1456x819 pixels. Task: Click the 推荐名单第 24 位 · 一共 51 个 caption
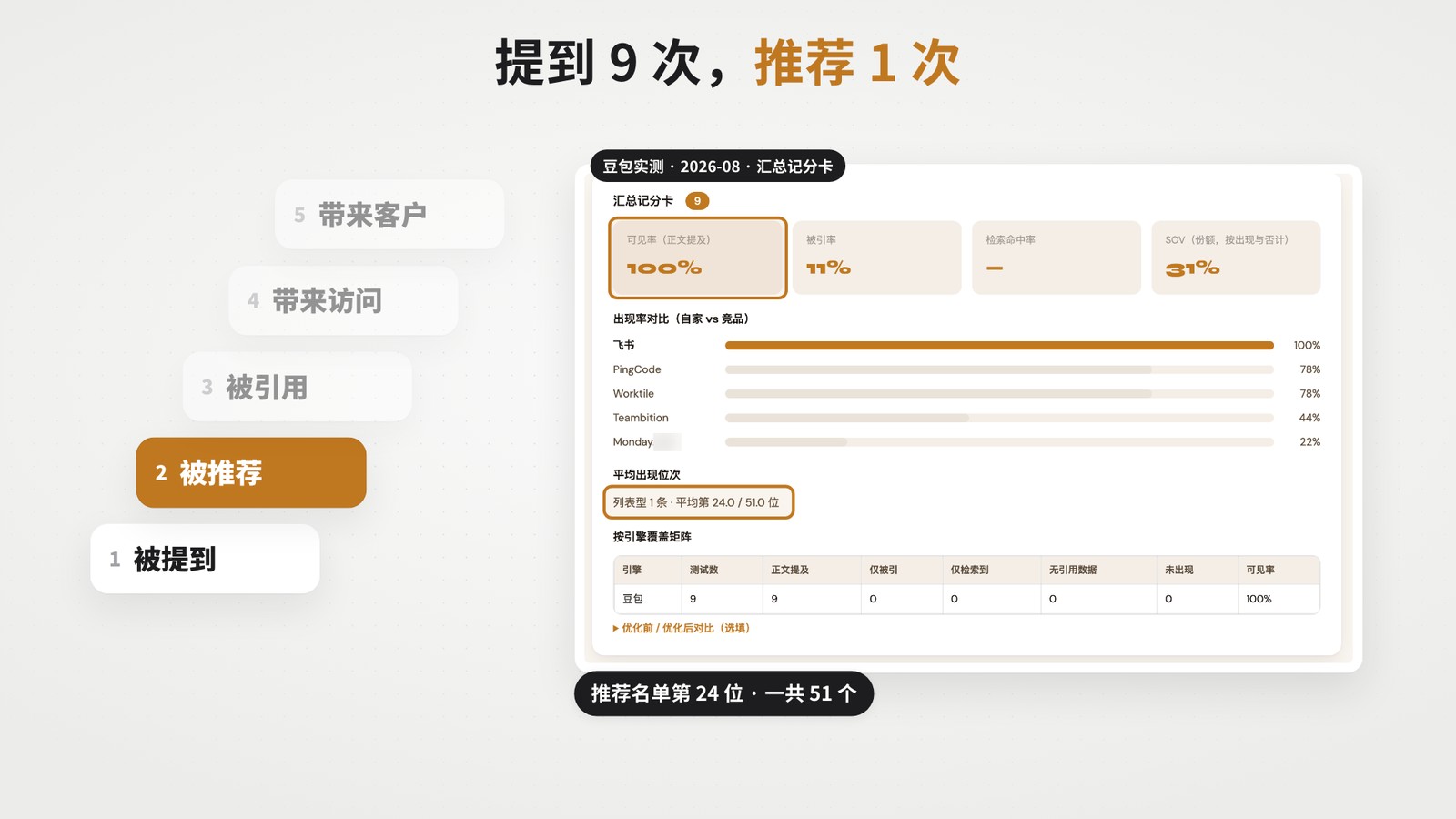tap(724, 693)
